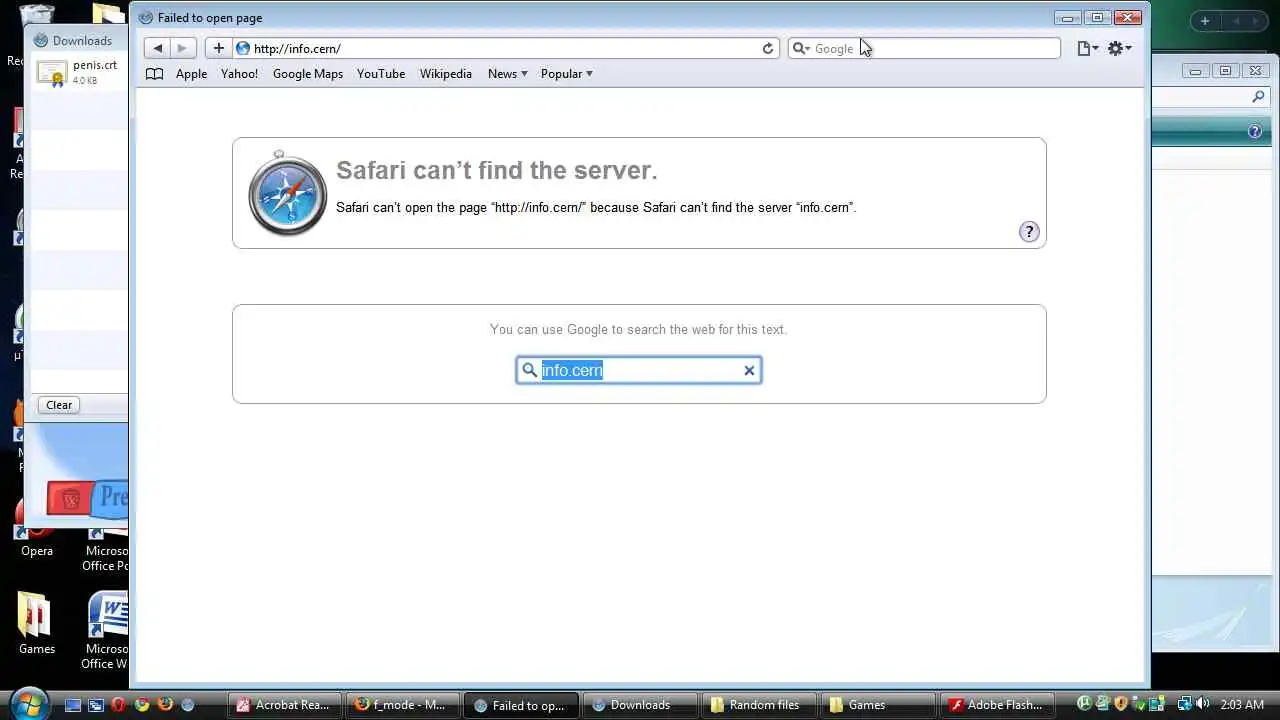Open the Safari settings gear menu
This screenshot has width=1280, height=720.
1119,48
